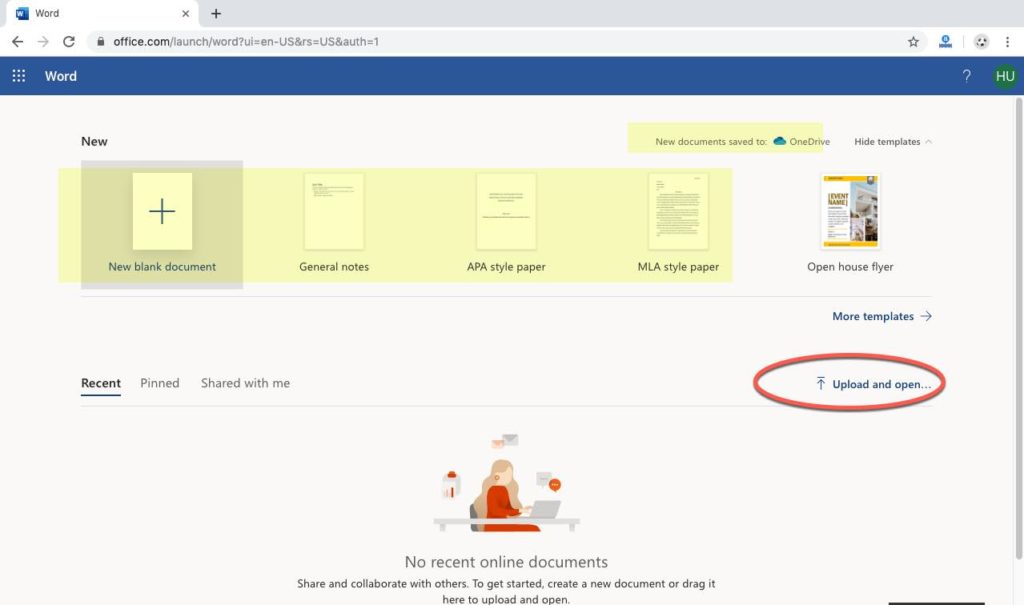Click the Word browser tab
The image size is (1024, 605).
pyautogui.click(x=101, y=13)
